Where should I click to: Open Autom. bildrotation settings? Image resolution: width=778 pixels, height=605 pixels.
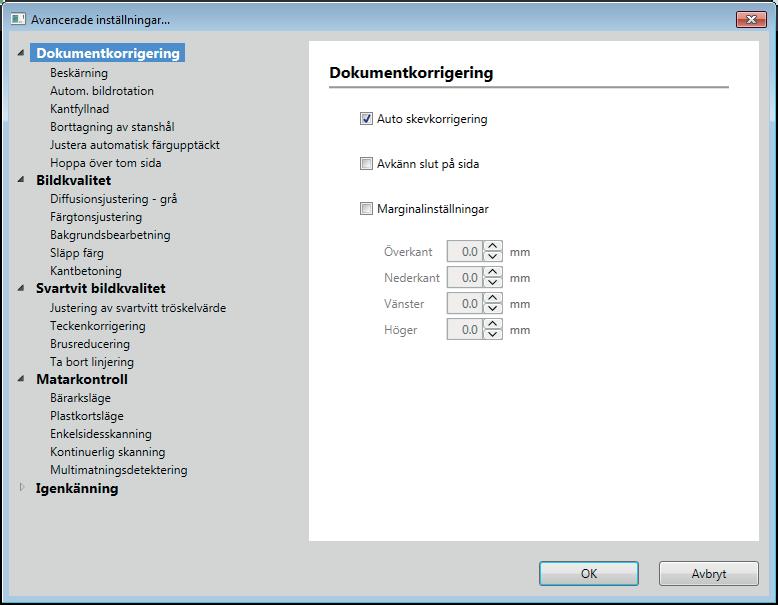coord(102,91)
